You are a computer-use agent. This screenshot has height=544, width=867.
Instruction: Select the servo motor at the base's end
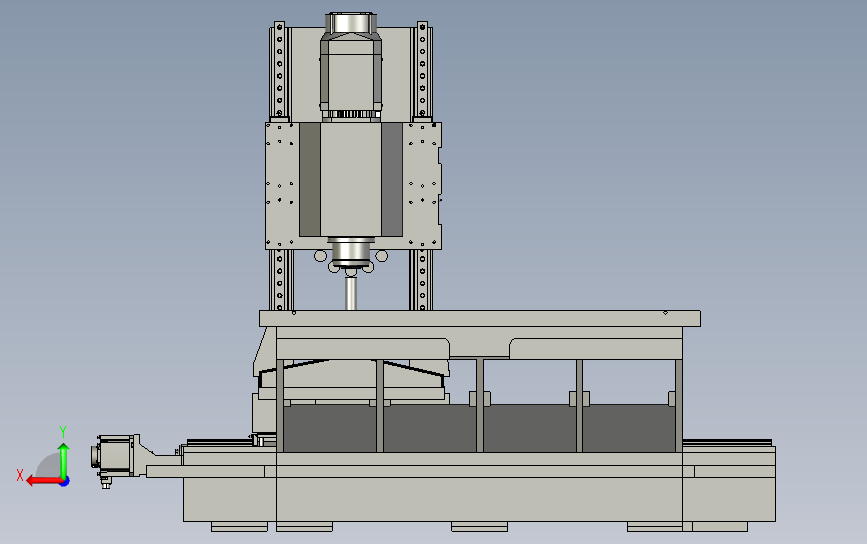click(x=116, y=458)
